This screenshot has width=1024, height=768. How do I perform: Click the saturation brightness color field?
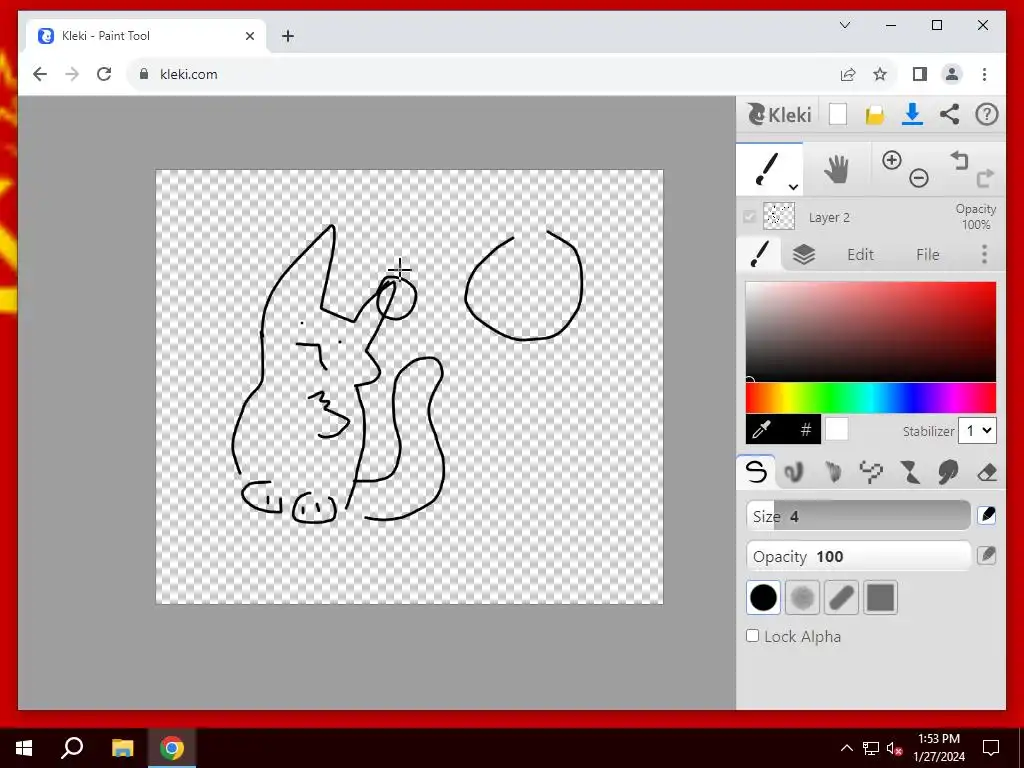pos(871,332)
